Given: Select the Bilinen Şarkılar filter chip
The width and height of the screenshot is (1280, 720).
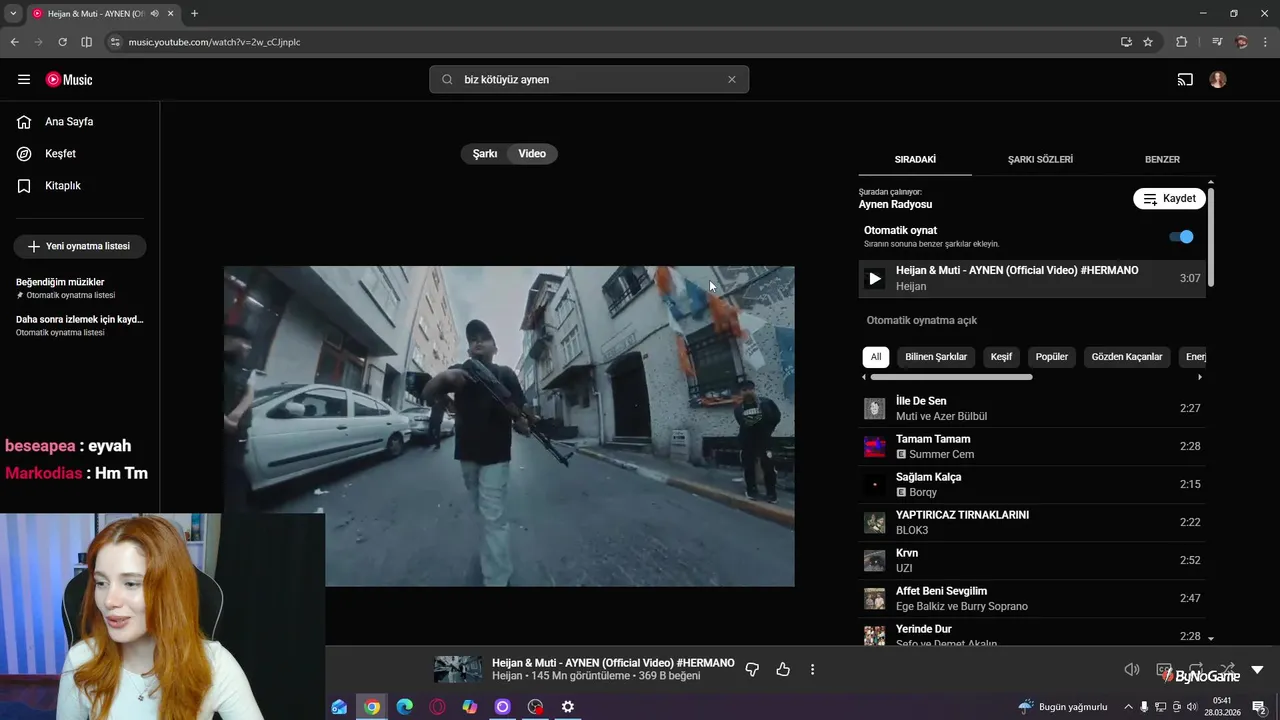Looking at the screenshot, I should 936,357.
